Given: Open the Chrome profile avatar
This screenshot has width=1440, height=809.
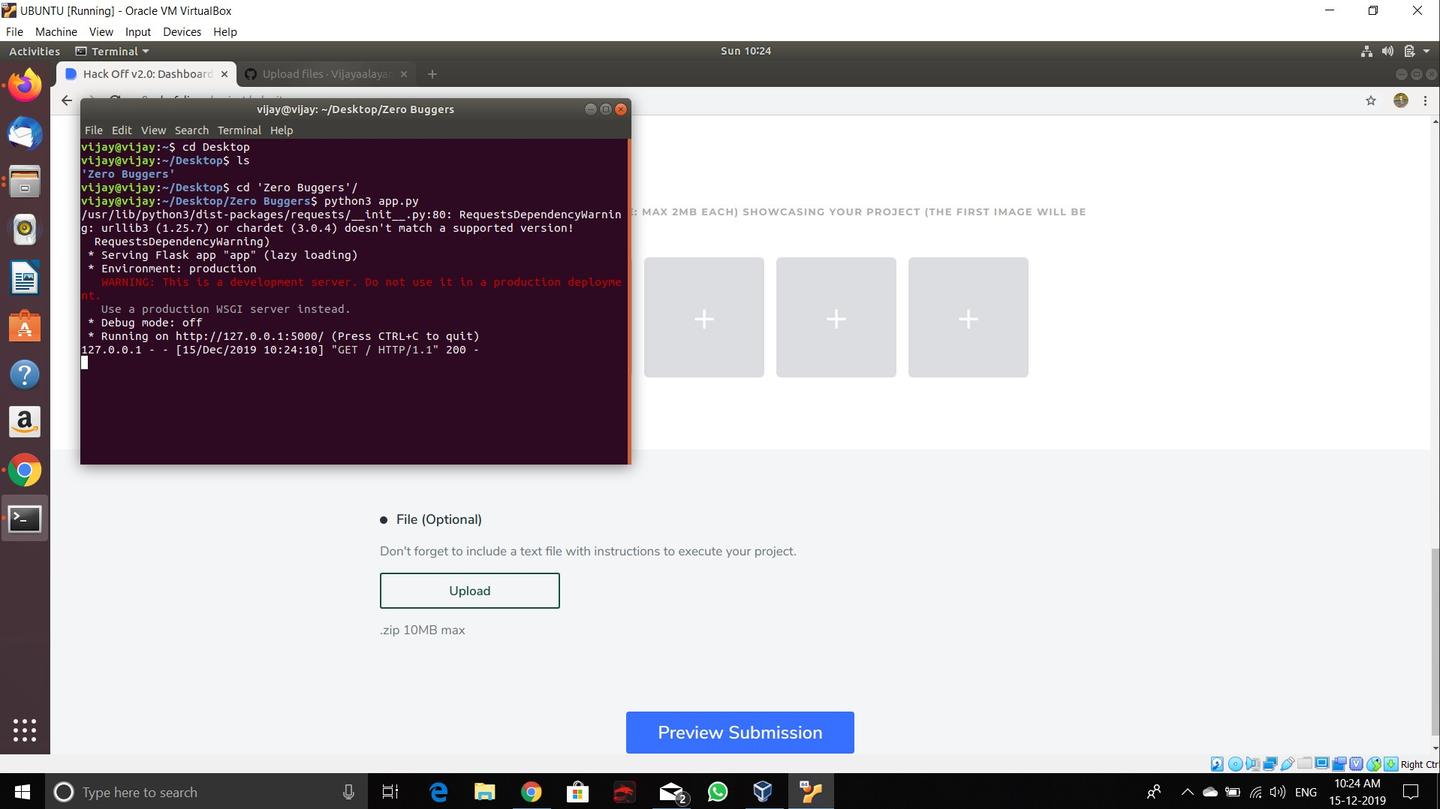Looking at the screenshot, I should coord(1400,100).
